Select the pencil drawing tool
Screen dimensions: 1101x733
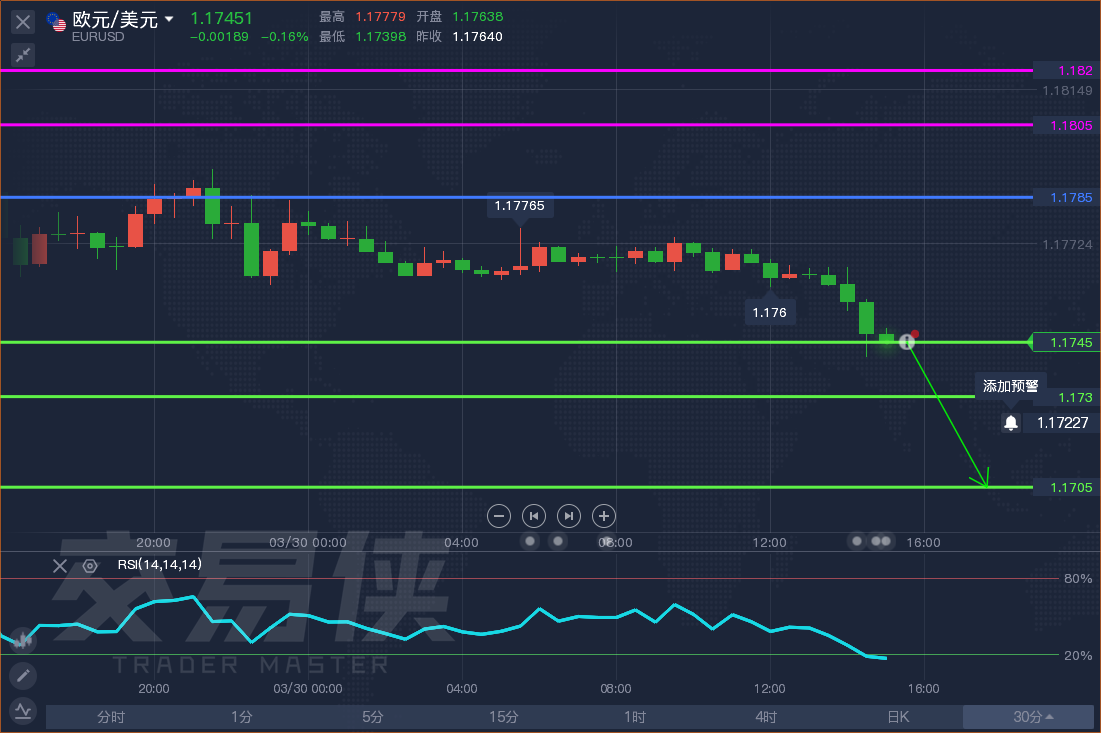[x=23, y=675]
